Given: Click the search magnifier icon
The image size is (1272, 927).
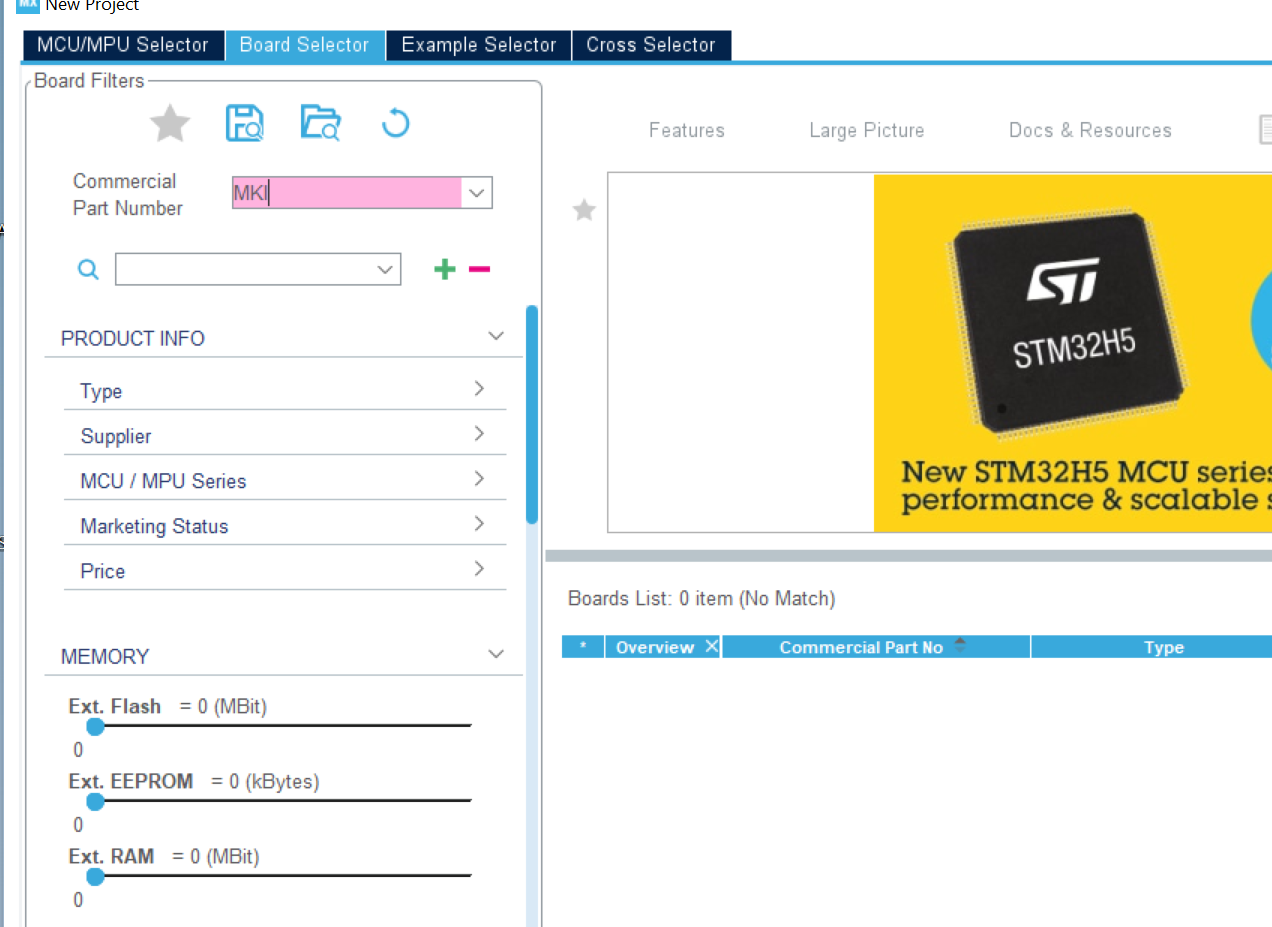Looking at the screenshot, I should point(88,269).
